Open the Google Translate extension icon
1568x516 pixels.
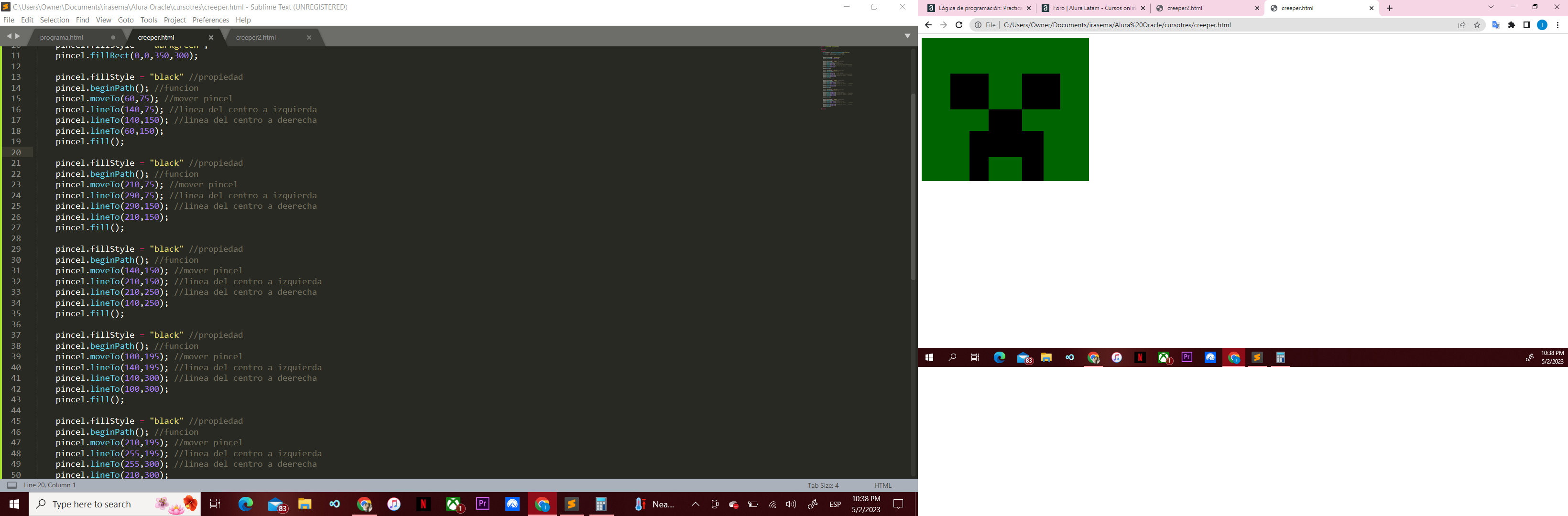[1495, 25]
